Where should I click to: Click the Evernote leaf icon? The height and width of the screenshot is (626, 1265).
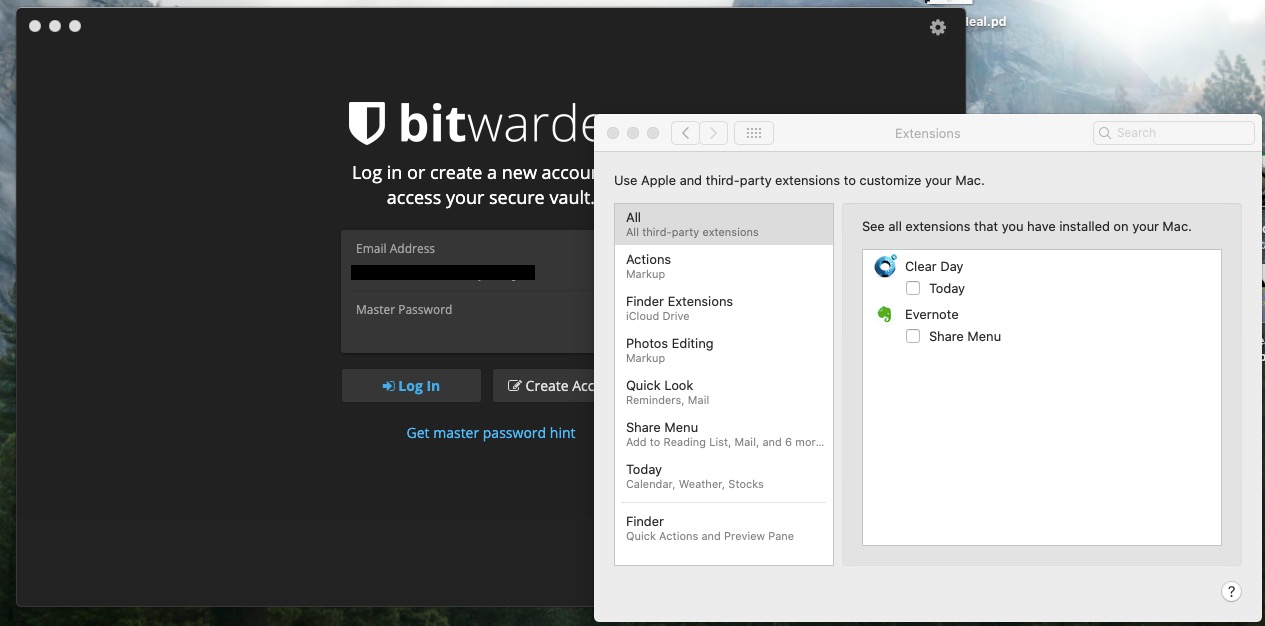(884, 314)
